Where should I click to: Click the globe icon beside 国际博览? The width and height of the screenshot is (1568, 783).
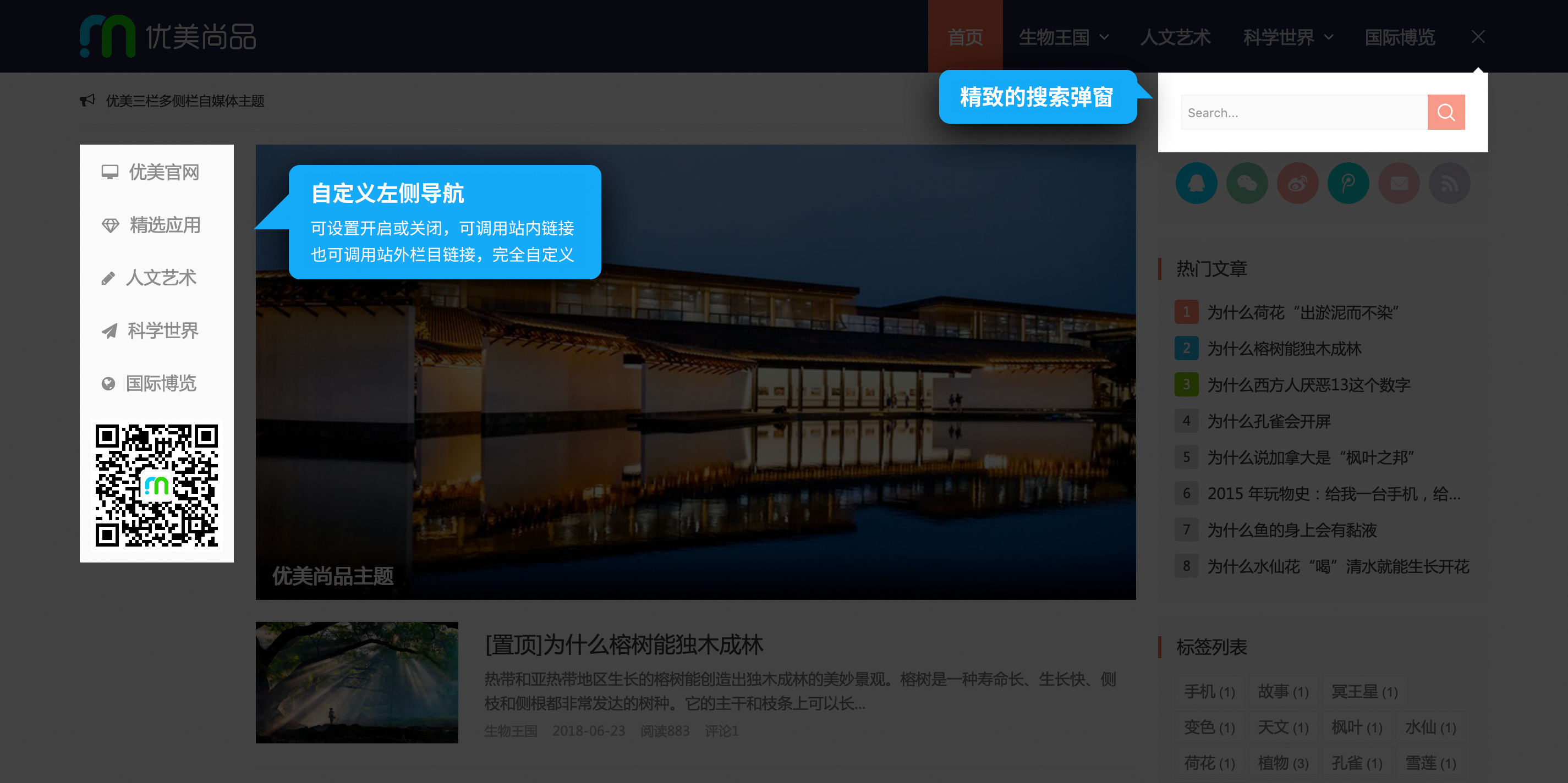[x=108, y=383]
